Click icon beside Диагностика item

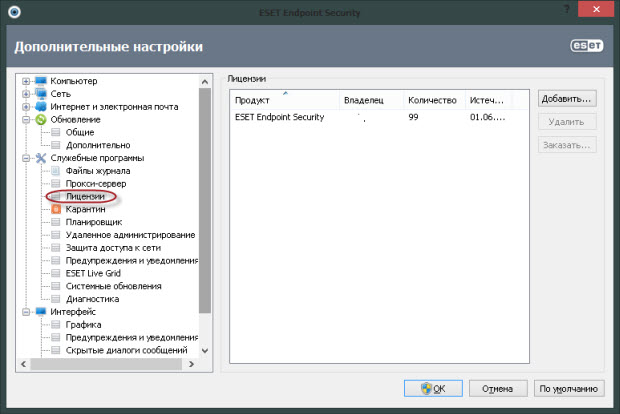click(56, 299)
